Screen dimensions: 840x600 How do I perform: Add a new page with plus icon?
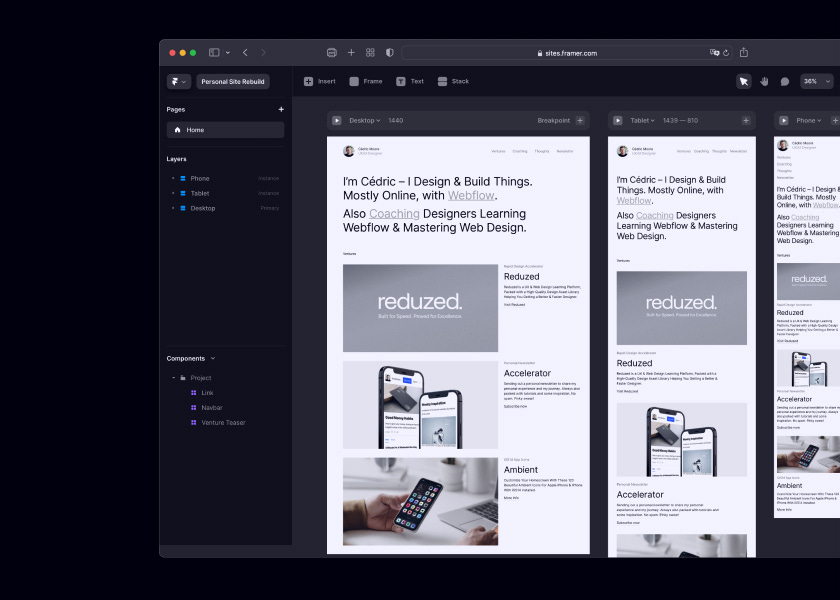click(281, 109)
